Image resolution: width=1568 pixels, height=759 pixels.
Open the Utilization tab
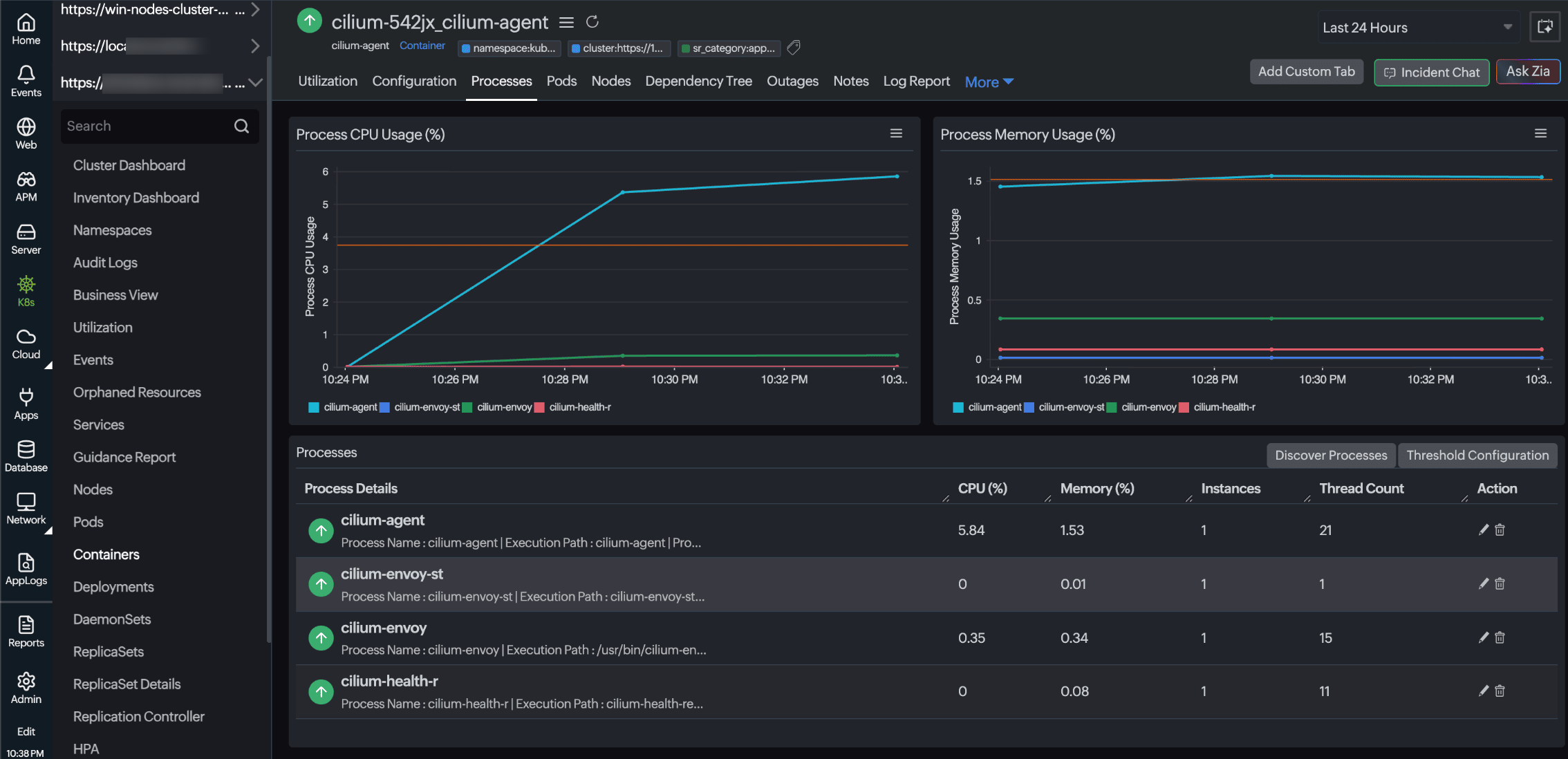tap(328, 81)
